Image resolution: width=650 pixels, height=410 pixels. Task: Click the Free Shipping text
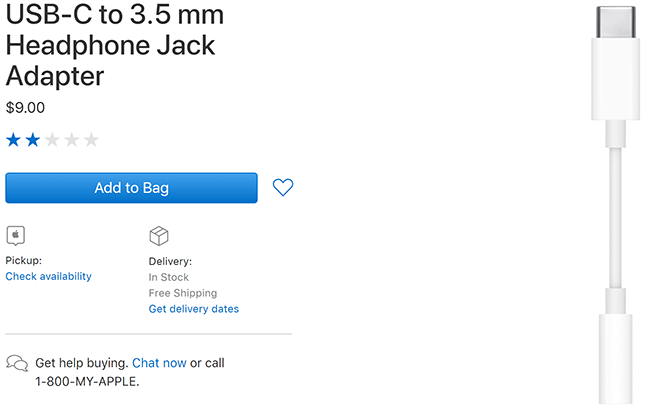183,293
